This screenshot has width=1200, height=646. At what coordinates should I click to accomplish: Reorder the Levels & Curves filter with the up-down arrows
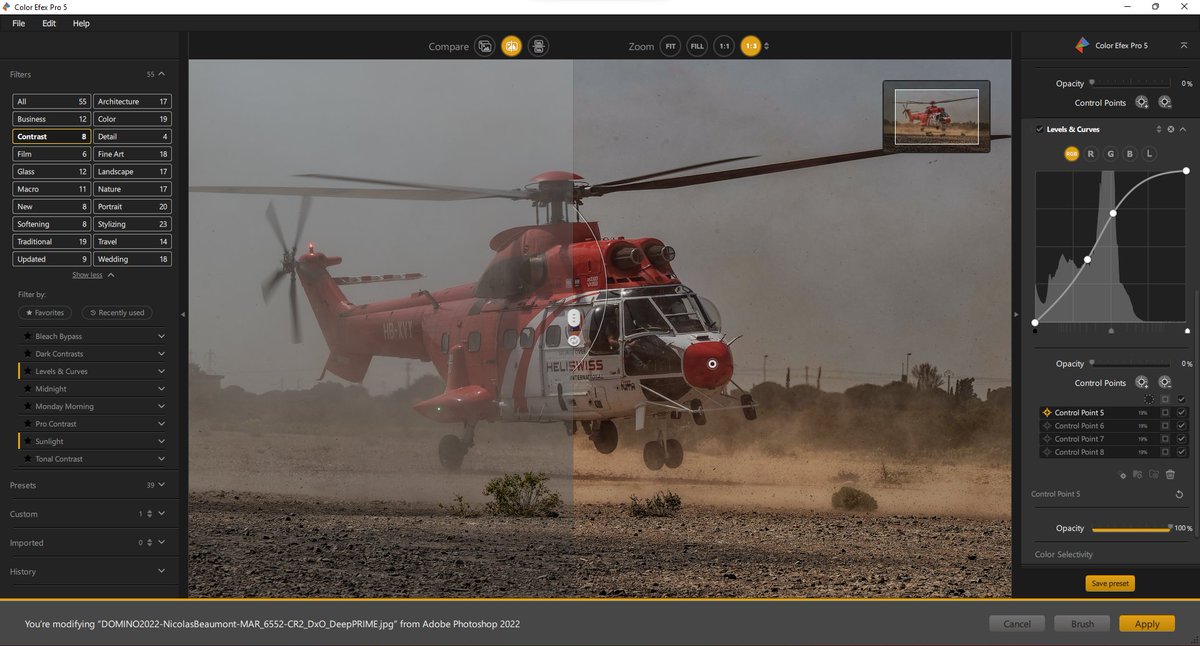(1159, 129)
